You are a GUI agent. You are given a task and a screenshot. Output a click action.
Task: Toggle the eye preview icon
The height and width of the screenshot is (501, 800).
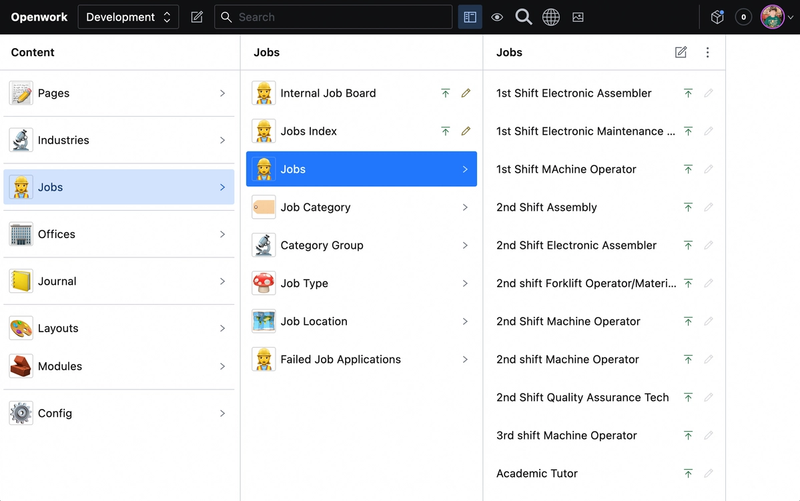[x=497, y=17]
